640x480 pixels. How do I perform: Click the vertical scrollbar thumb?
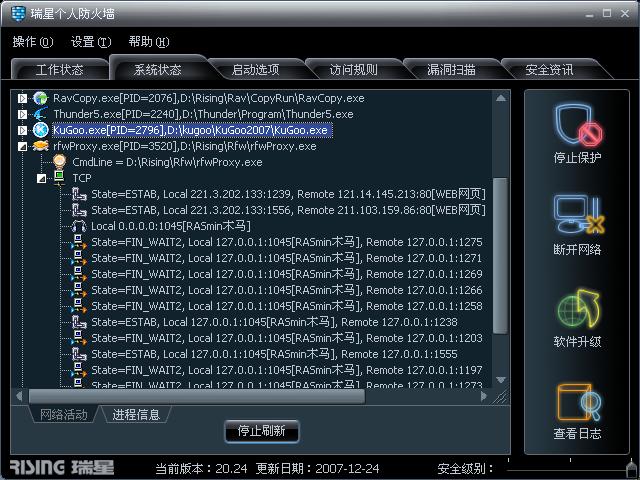pyautogui.click(x=501, y=256)
